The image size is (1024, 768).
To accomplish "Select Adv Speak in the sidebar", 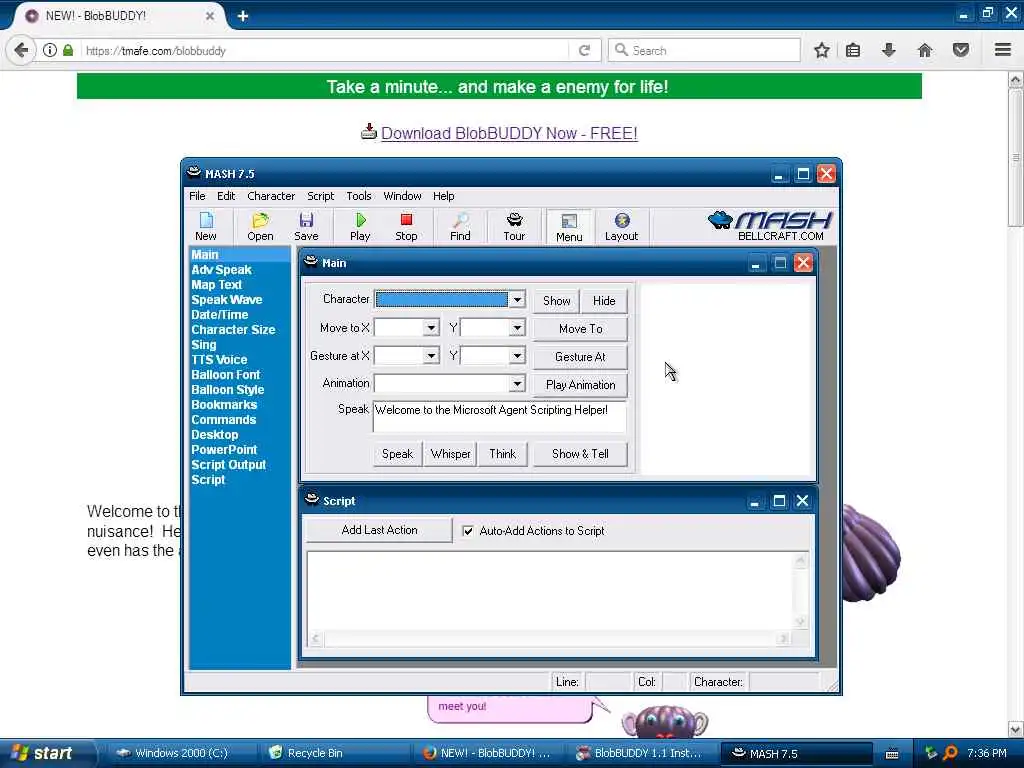I will [221, 270].
